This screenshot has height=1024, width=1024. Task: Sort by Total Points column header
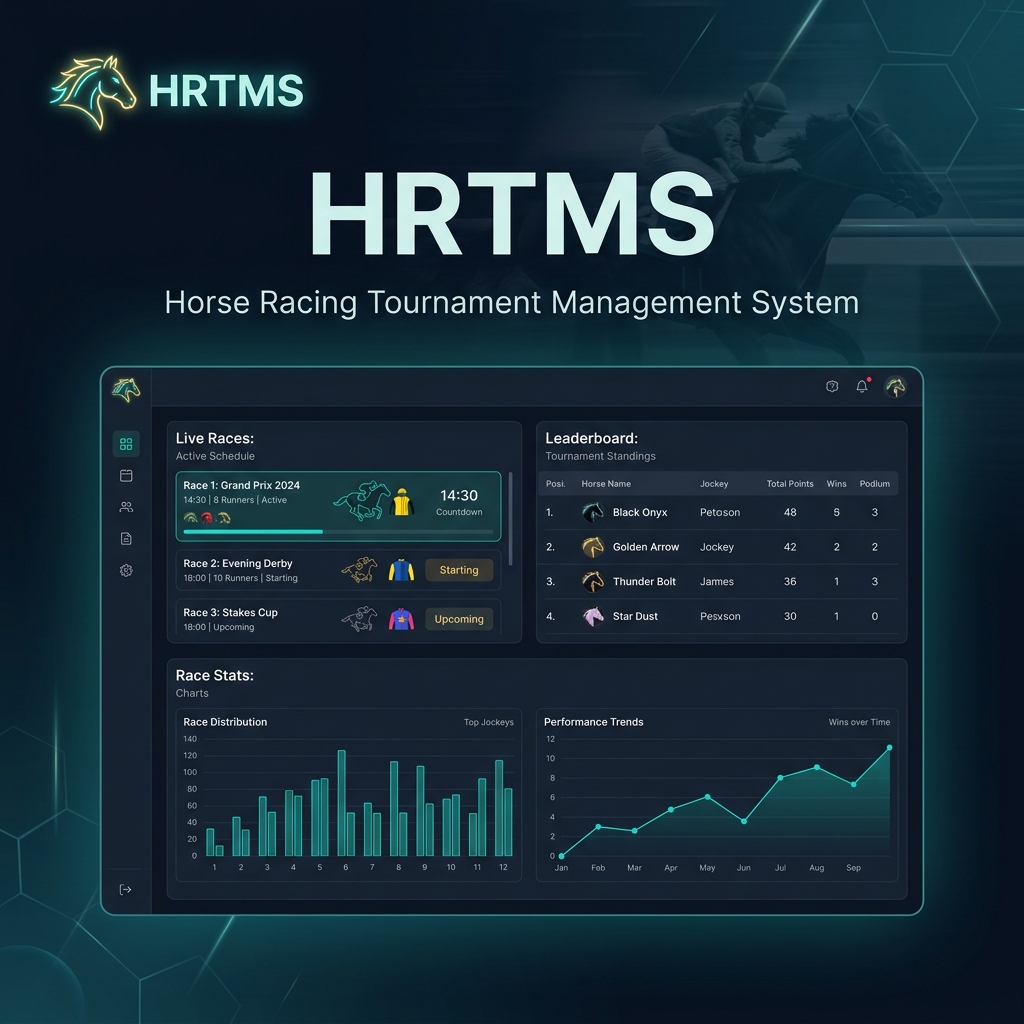(790, 484)
